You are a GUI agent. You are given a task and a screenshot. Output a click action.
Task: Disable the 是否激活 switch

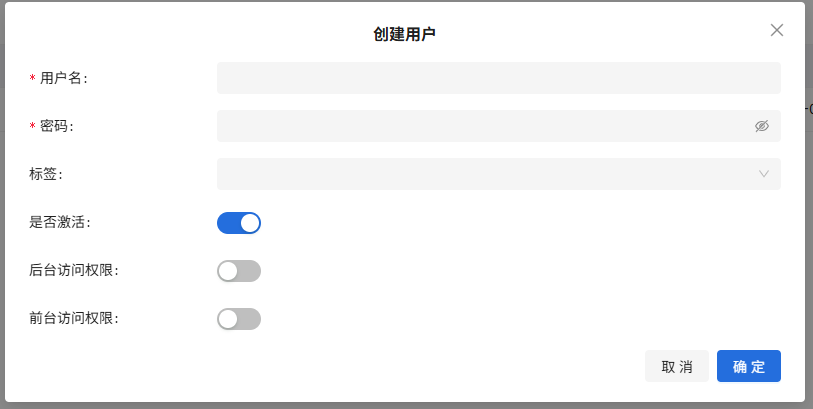pos(239,223)
